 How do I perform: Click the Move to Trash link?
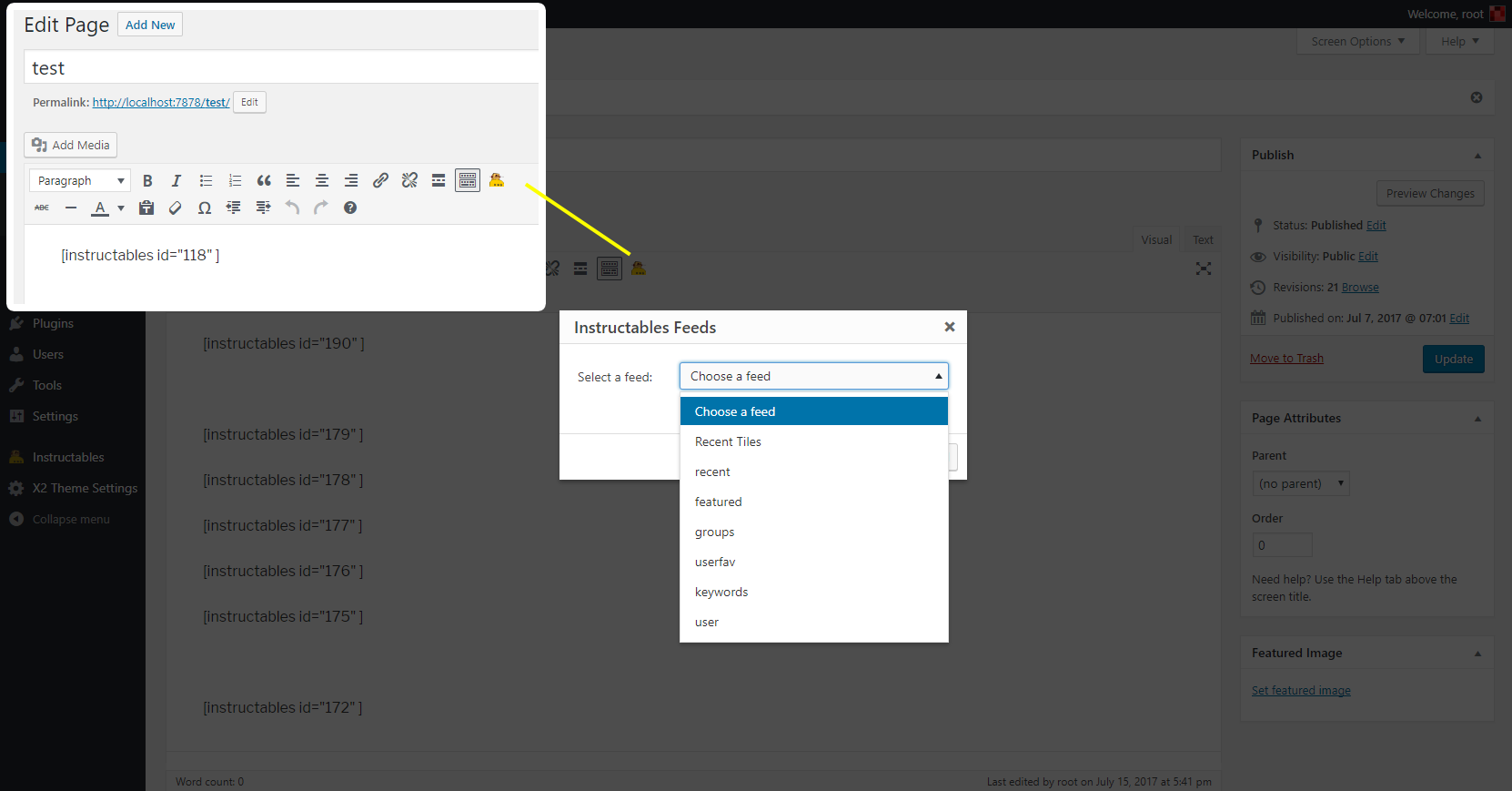point(1286,359)
